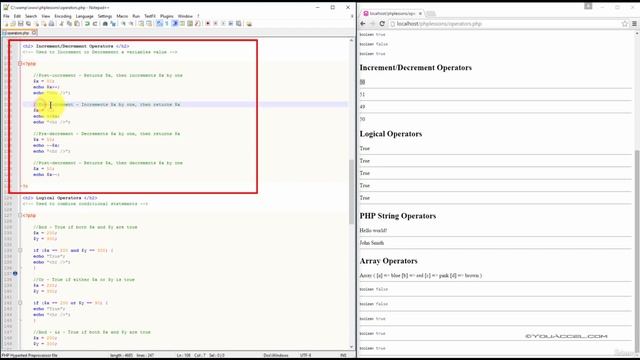Click the macro Playback icon
The width and height of the screenshot is (640, 360).
point(223,24)
